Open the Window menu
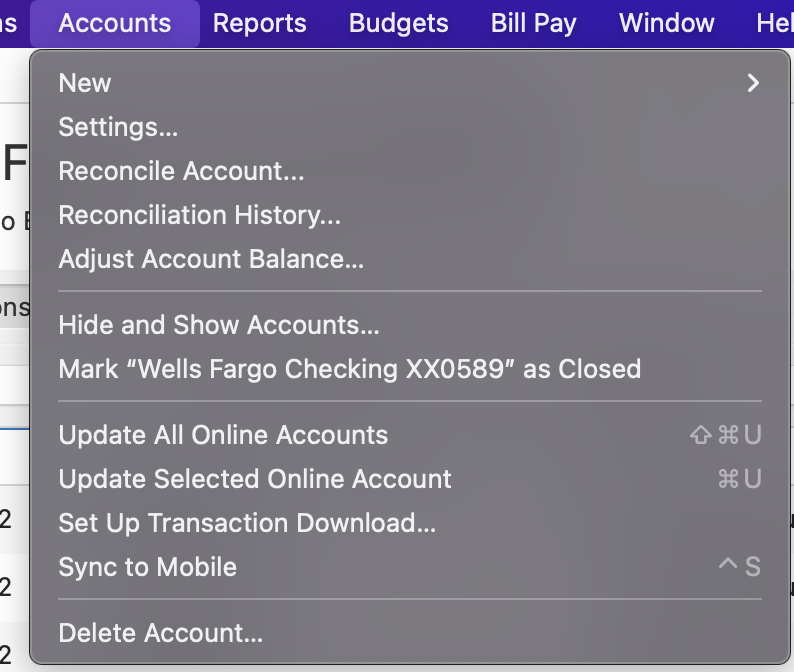Viewport: 794px width, 672px height. click(x=666, y=23)
